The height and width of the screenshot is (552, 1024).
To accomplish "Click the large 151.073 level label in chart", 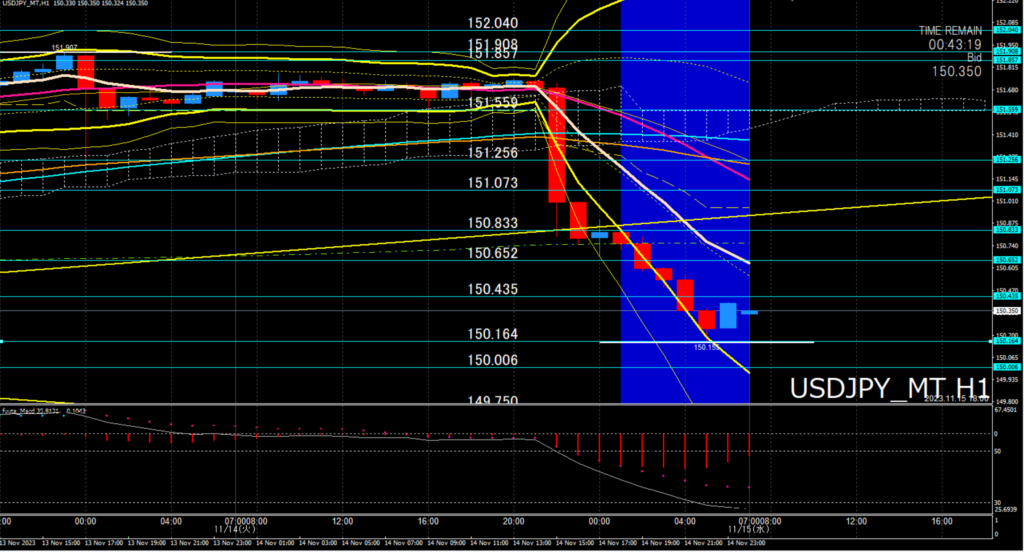I will click(492, 183).
